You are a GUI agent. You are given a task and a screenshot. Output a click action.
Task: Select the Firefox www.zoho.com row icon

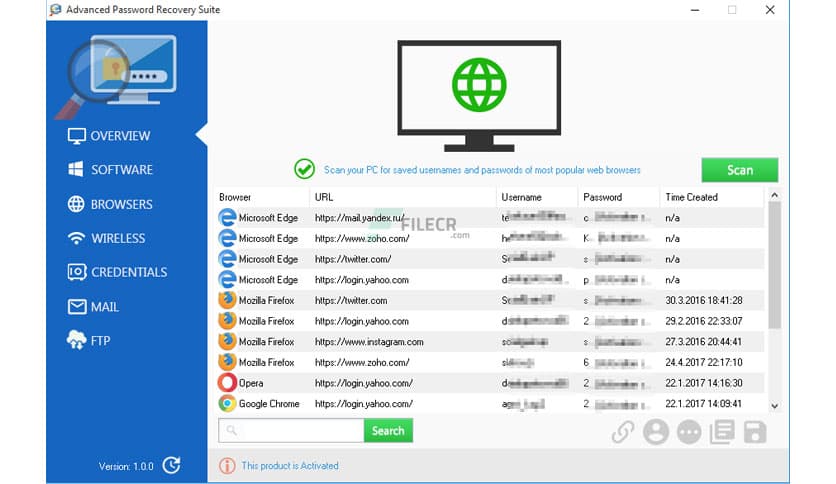(x=227, y=362)
